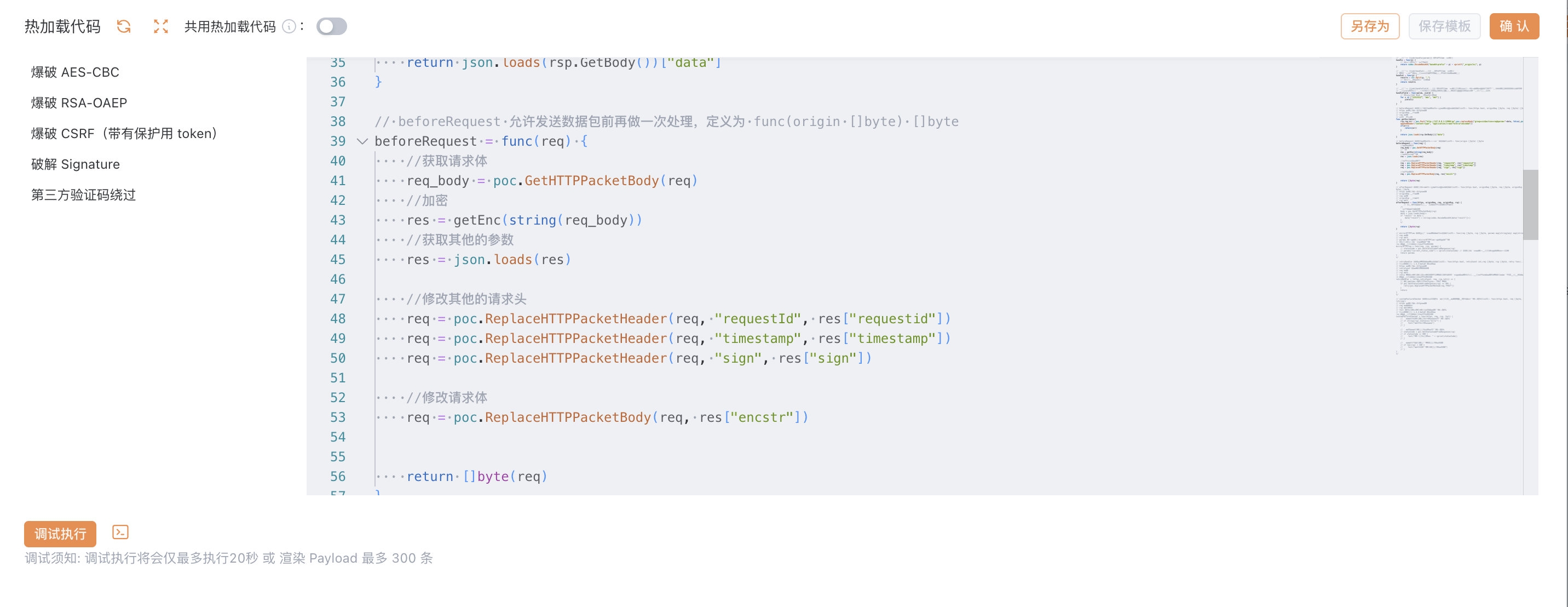Select the 爆破 AES-CBC template

tap(75, 72)
